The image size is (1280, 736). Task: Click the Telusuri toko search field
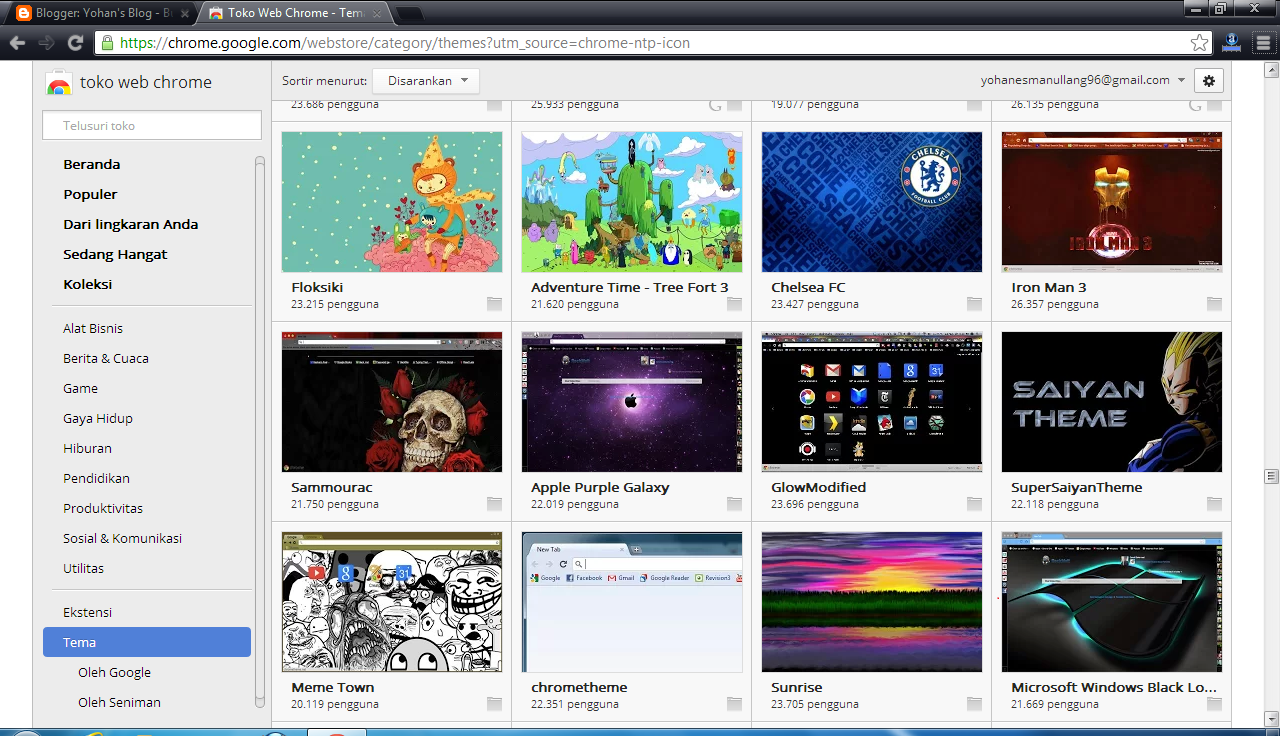151,124
